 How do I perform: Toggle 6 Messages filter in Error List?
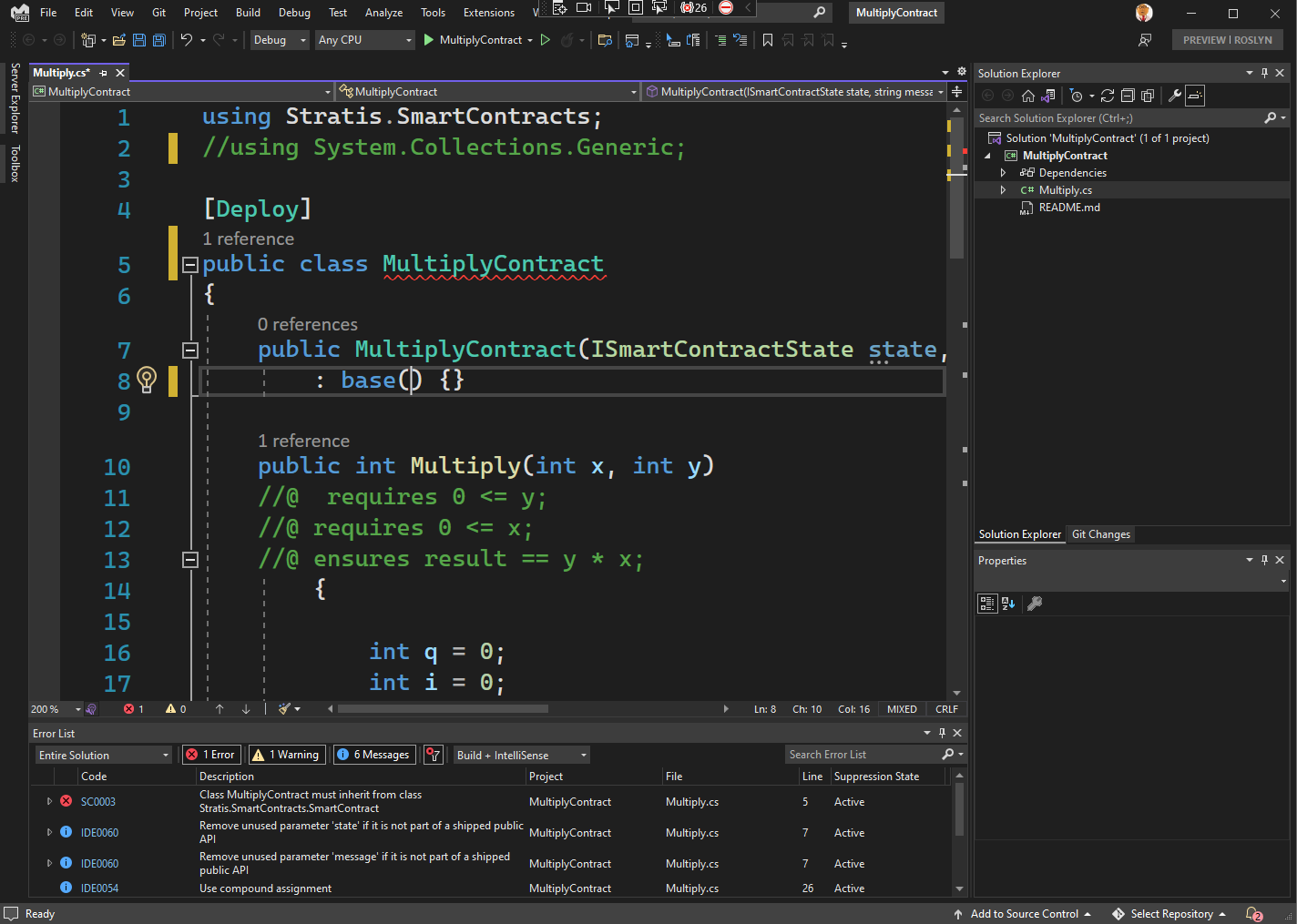click(x=373, y=755)
